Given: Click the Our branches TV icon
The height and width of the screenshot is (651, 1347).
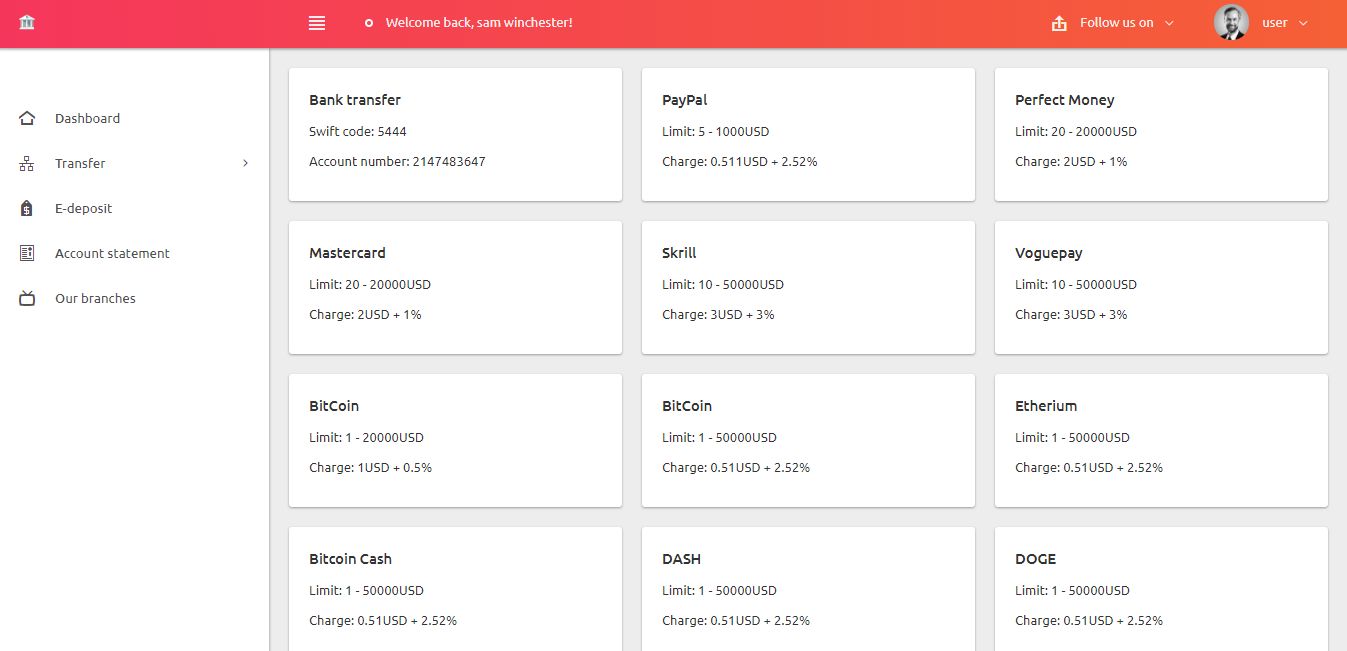Looking at the screenshot, I should (x=26, y=298).
